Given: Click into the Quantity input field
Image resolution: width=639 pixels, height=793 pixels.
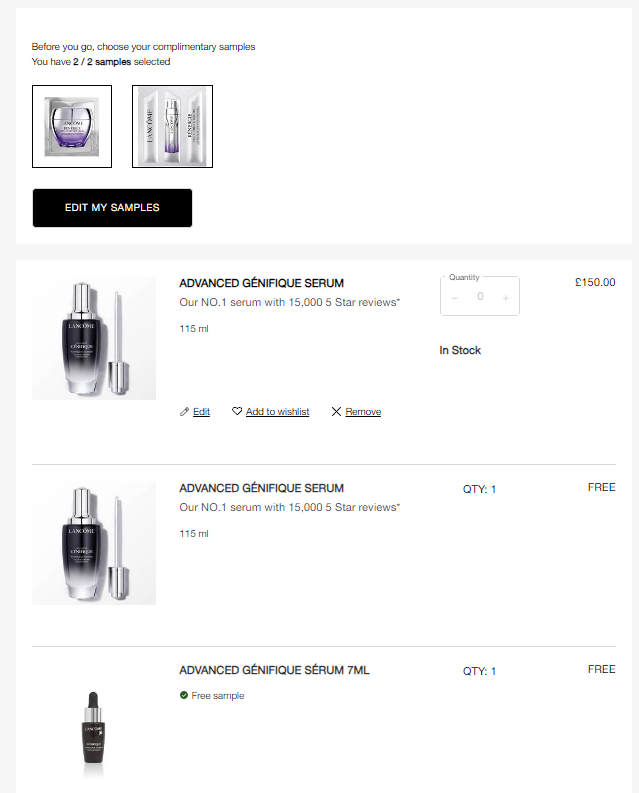Looking at the screenshot, I should click(480, 297).
